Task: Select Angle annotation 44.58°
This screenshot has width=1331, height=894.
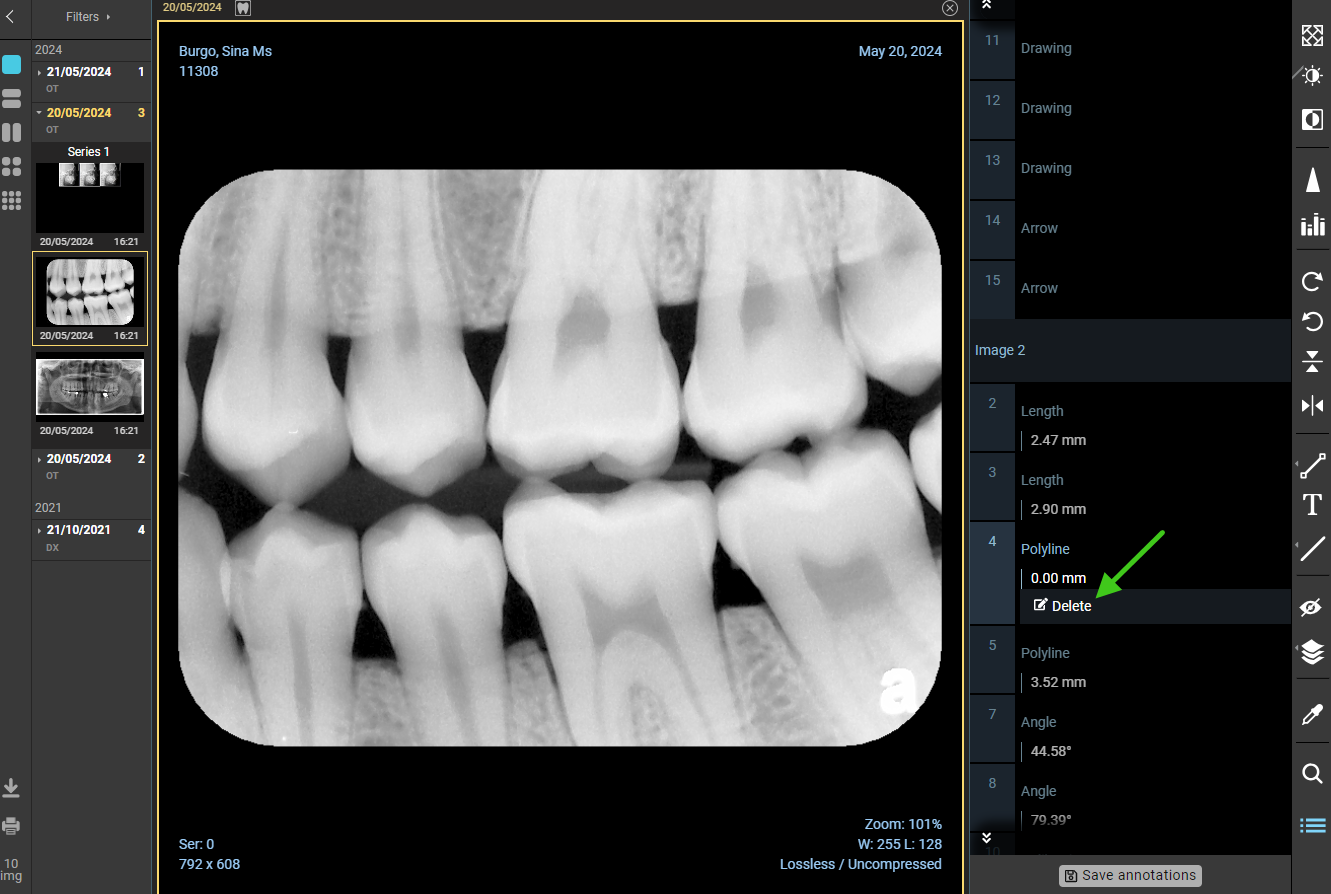Action: click(1130, 730)
